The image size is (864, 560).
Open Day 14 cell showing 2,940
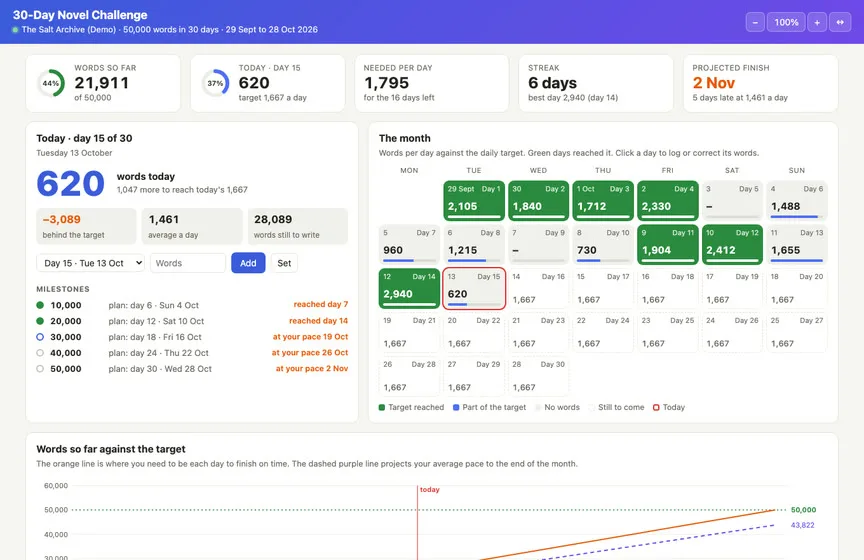409,288
